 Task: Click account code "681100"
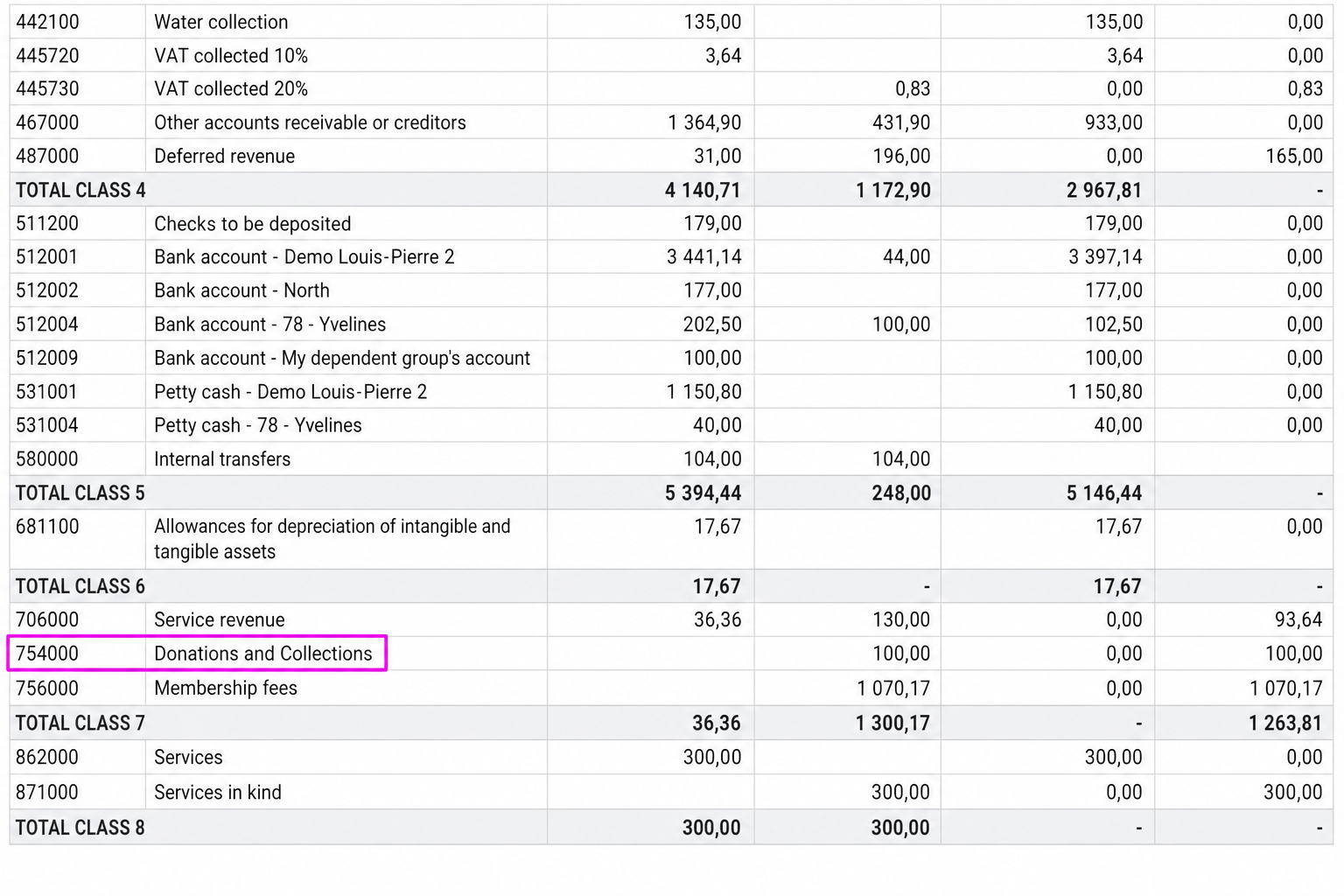(47, 527)
